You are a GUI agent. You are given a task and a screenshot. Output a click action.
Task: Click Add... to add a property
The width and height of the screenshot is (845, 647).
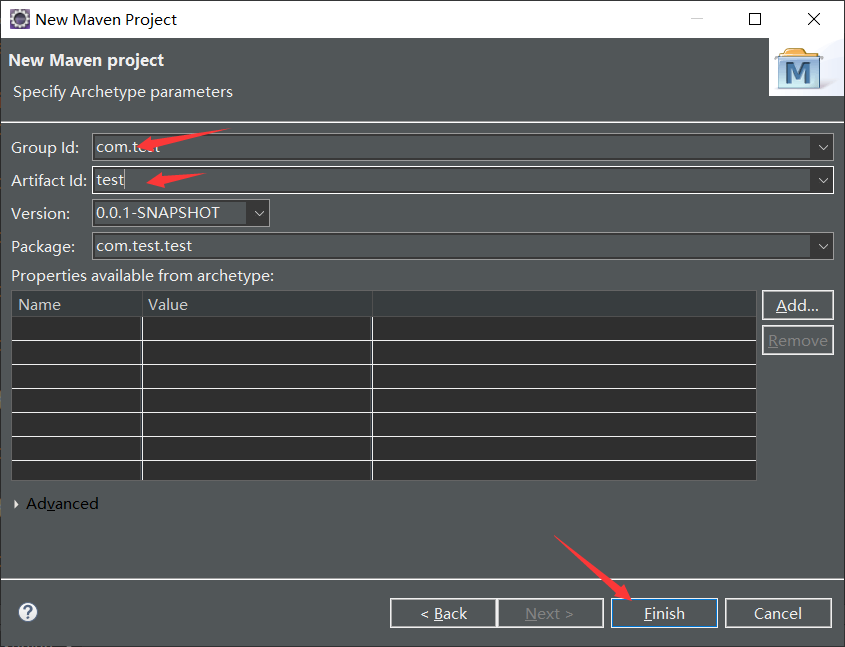pyautogui.click(x=798, y=305)
